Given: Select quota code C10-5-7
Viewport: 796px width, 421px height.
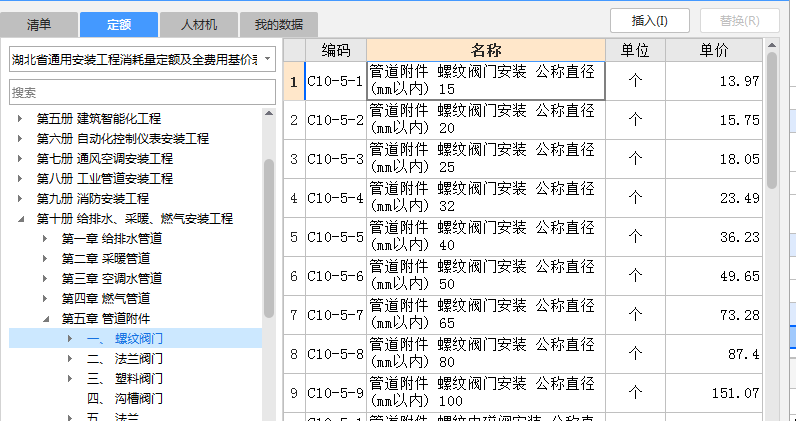Looking at the screenshot, I should pos(336,315).
